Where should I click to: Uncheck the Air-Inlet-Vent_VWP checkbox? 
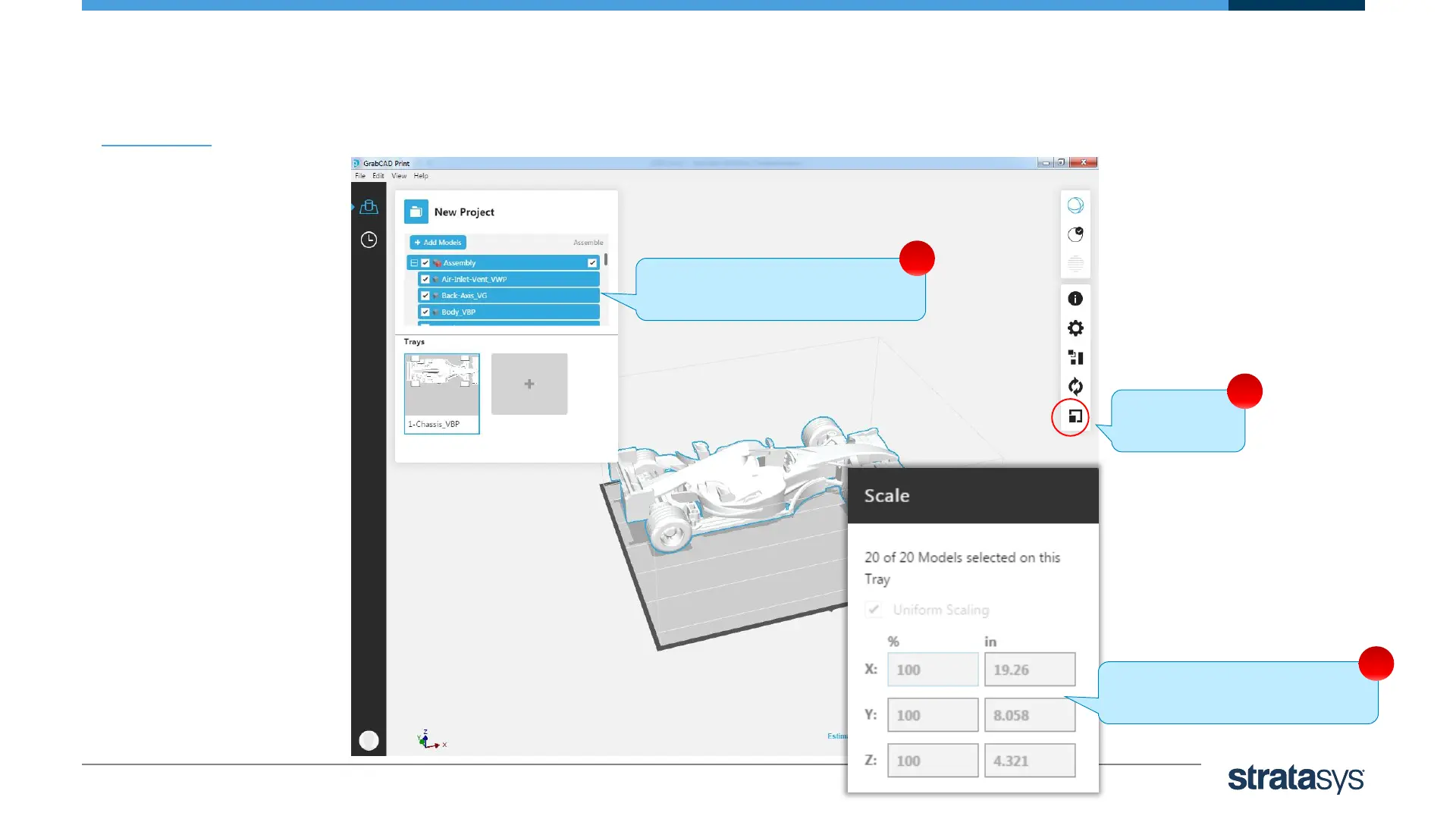tap(425, 279)
